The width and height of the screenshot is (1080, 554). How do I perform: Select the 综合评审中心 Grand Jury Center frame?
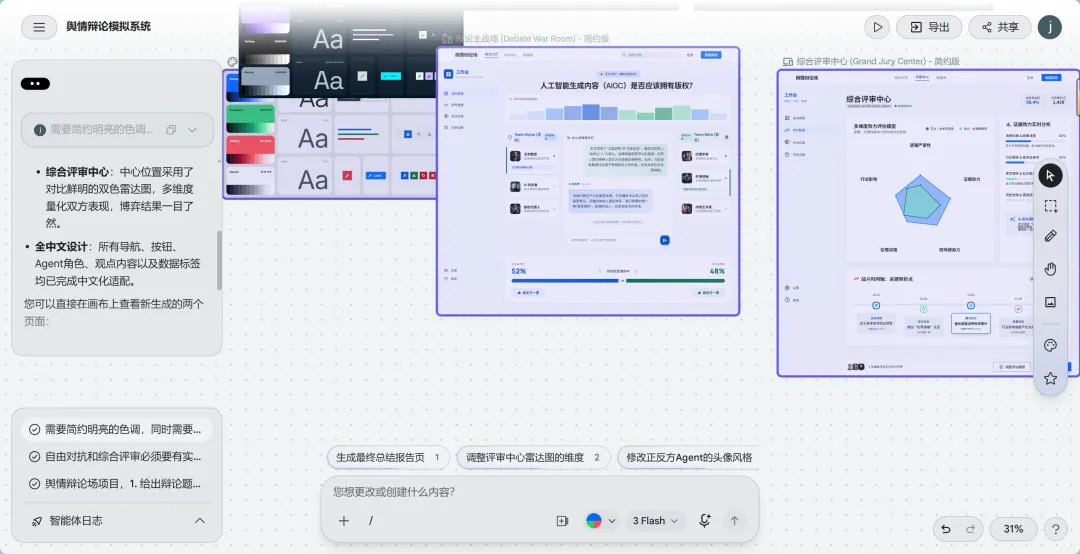coord(928,223)
